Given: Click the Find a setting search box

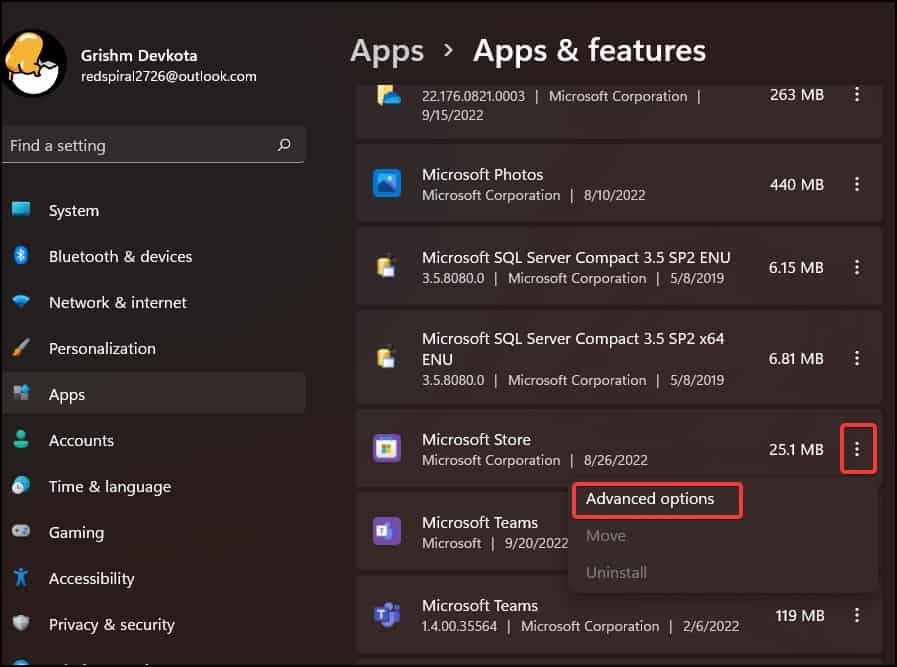Looking at the screenshot, I should click(153, 145).
